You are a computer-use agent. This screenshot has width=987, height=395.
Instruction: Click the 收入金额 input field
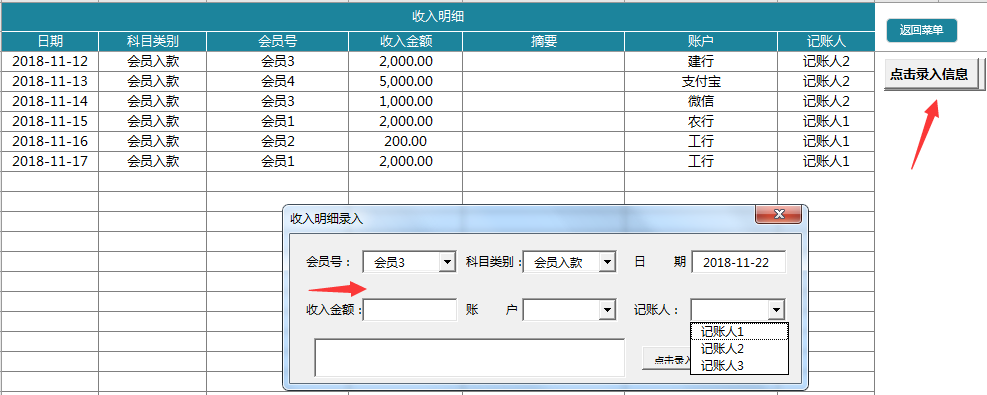(410, 309)
